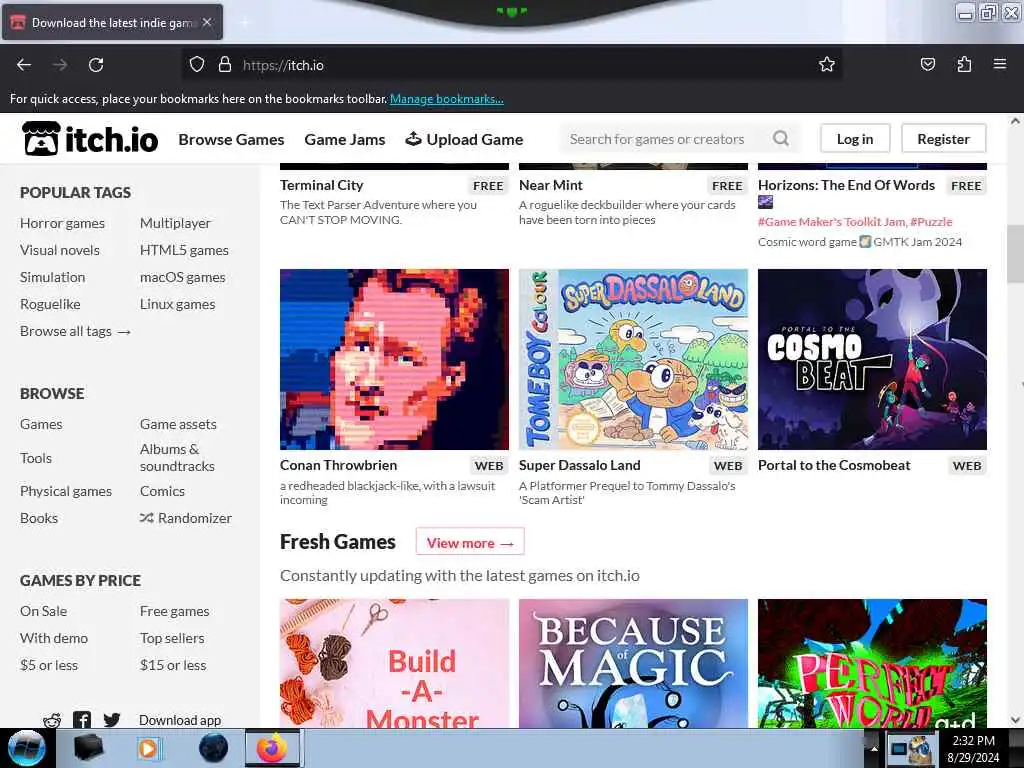Open Super Dassalo Land thumbnail
The image size is (1024, 768).
(633, 359)
